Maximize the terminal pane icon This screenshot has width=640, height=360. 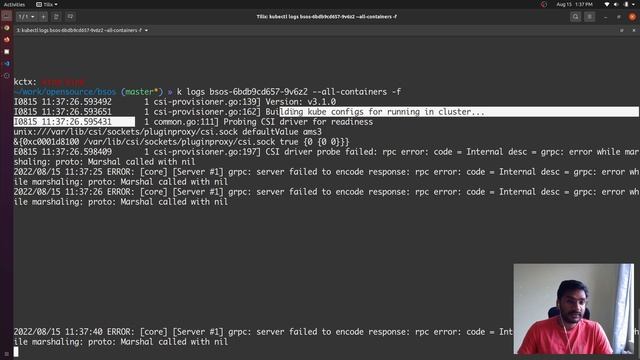(622, 30)
